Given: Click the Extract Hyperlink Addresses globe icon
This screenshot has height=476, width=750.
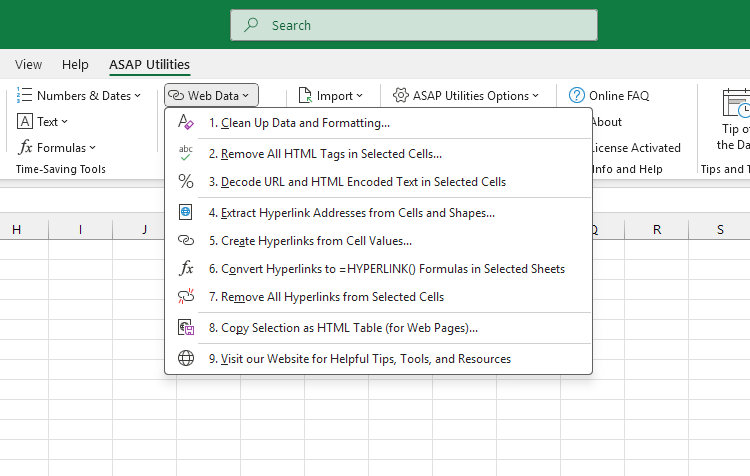Looking at the screenshot, I should tap(185, 212).
